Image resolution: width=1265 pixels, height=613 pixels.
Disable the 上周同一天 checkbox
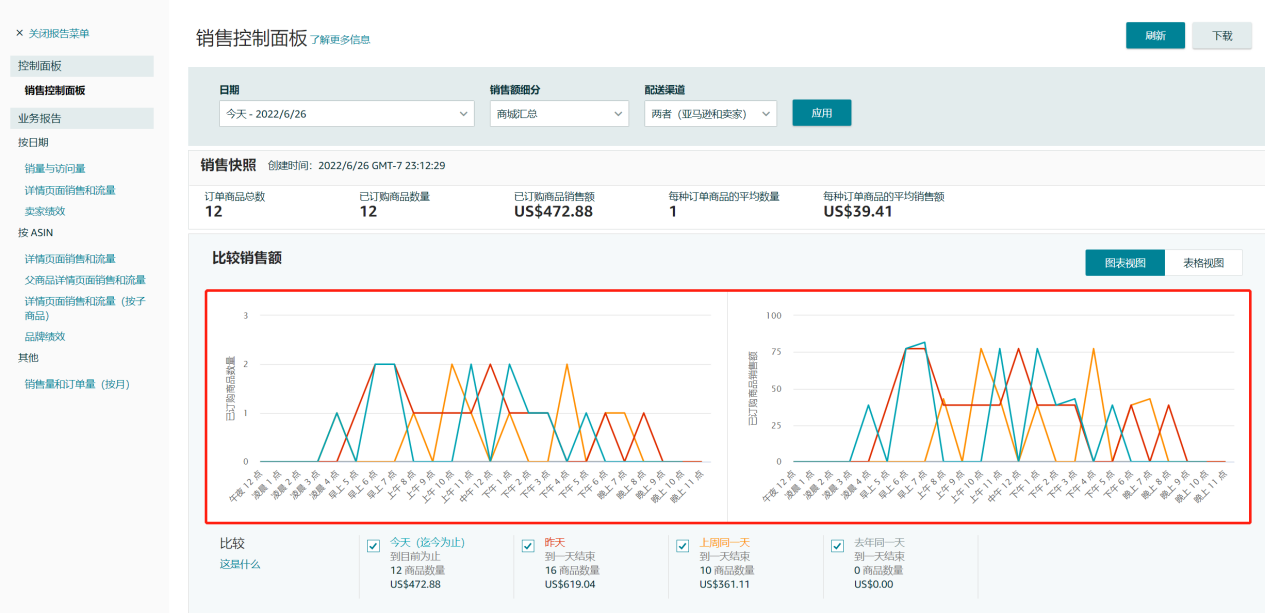point(682,546)
